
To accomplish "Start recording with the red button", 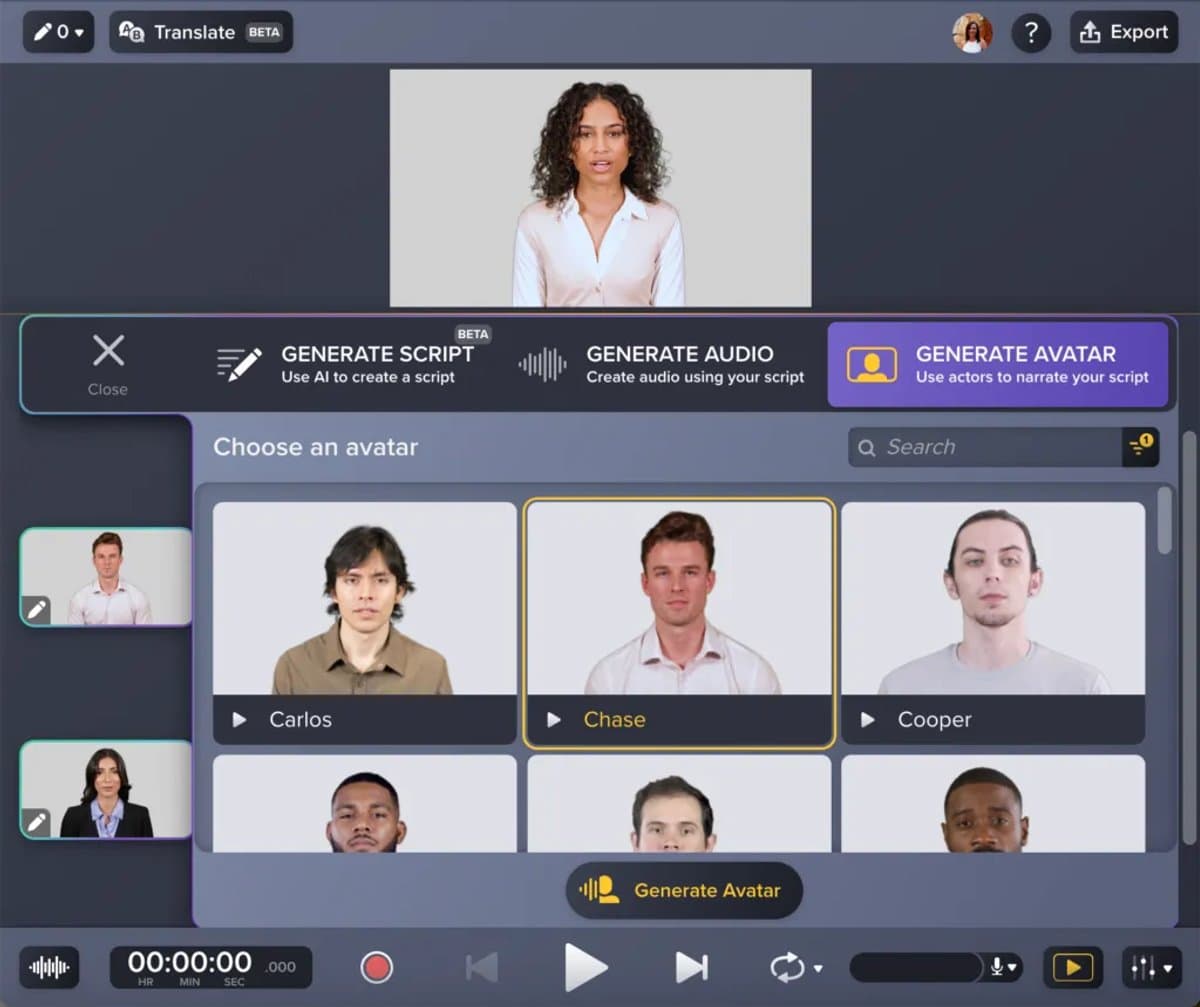I will [x=377, y=967].
